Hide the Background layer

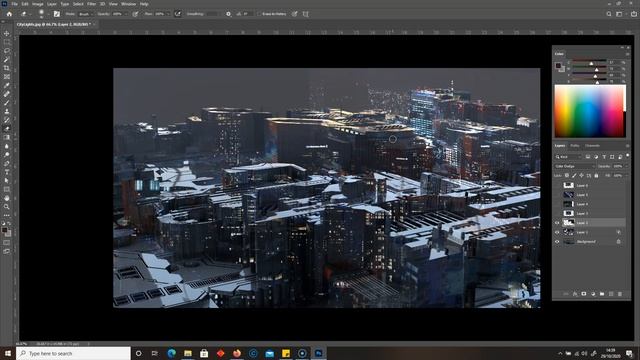[x=557, y=242]
